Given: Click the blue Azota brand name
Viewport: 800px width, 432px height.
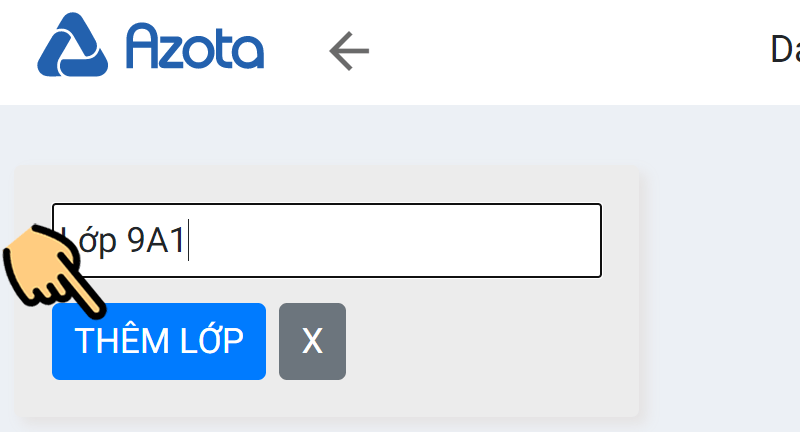Looking at the screenshot, I should point(195,46).
